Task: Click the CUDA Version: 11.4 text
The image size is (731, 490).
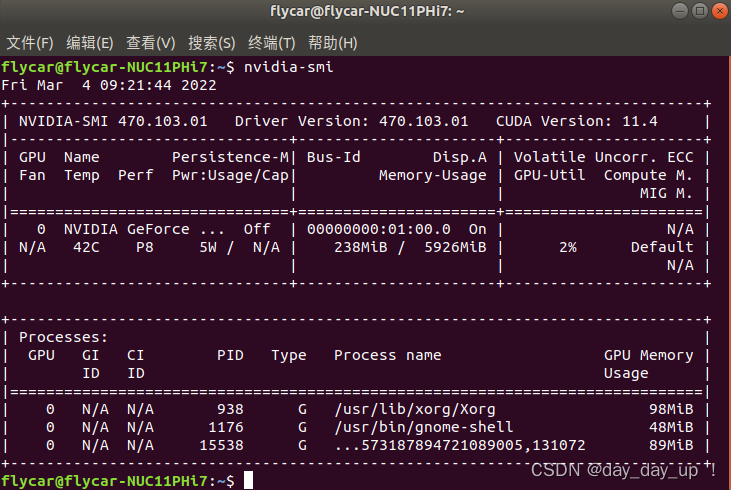Action: click(x=577, y=121)
